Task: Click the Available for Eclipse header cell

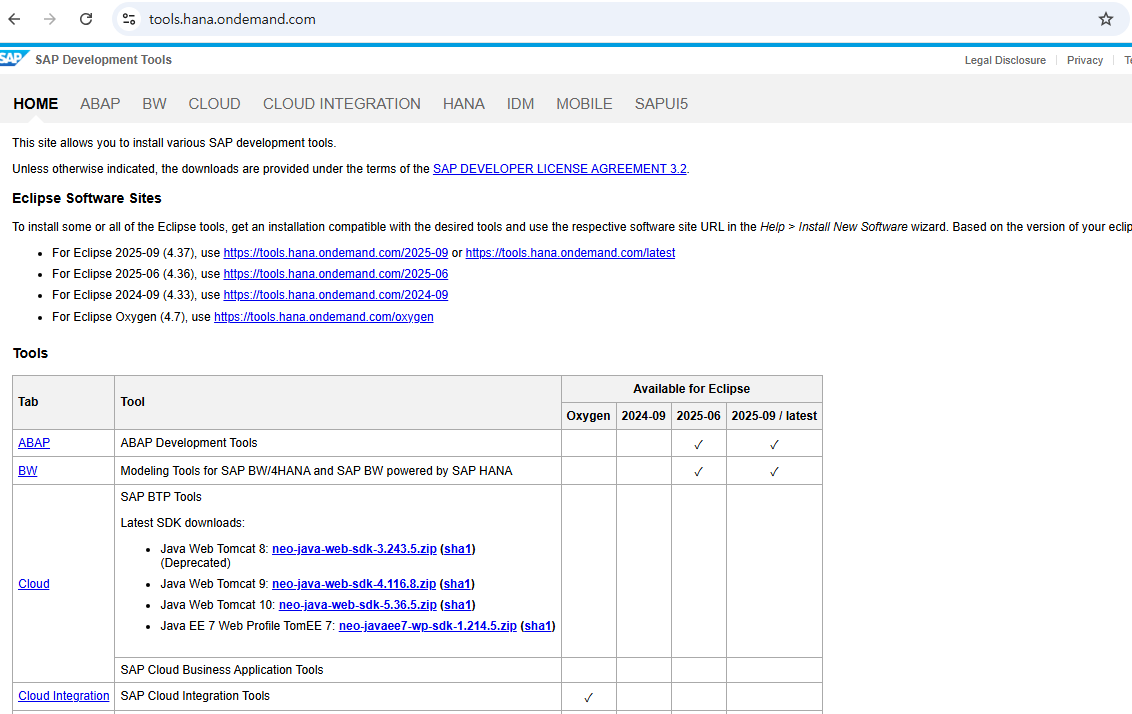Action: pyautogui.click(x=692, y=389)
